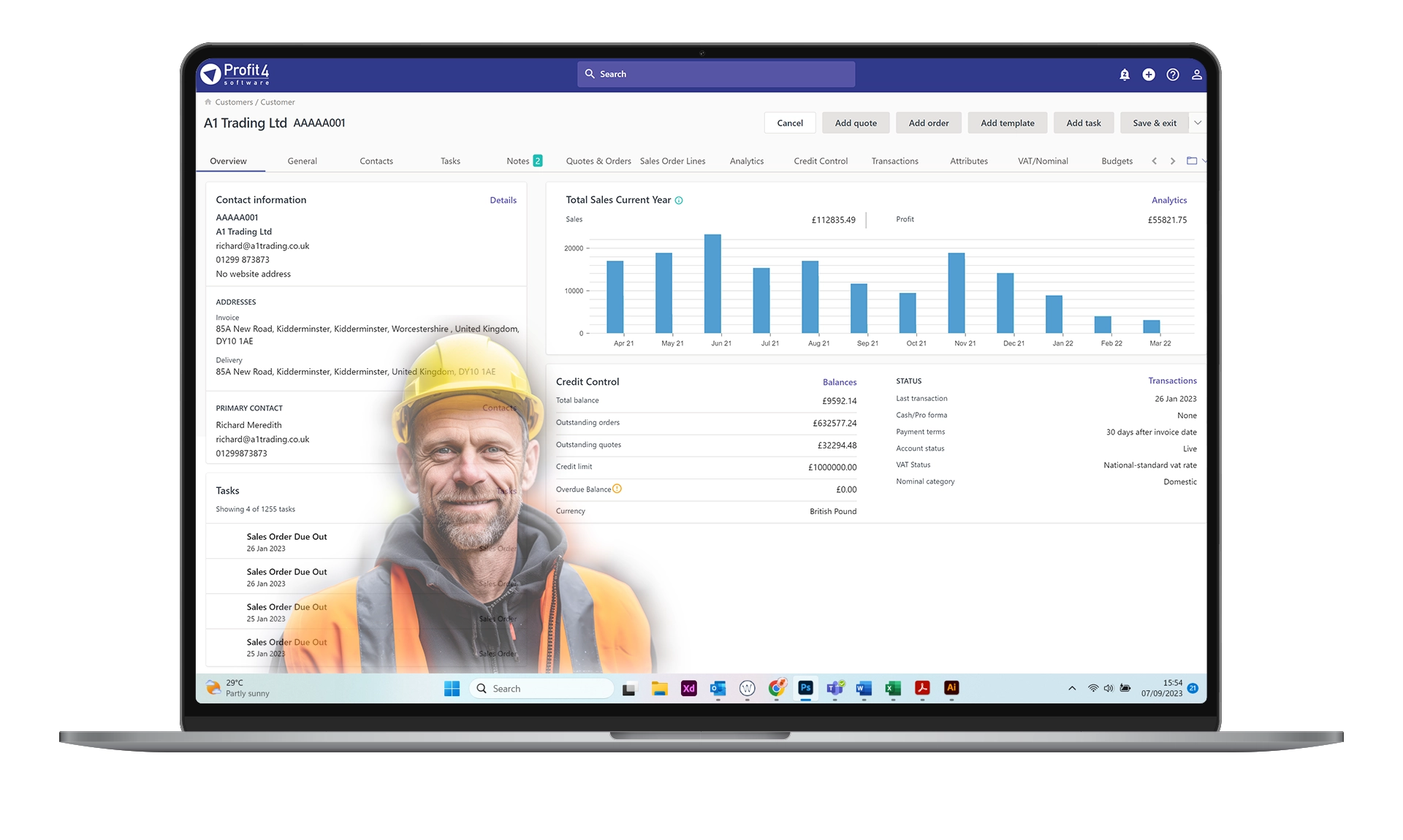
Task: Click the info icon beside Total Sales Current Year
Action: (x=680, y=200)
